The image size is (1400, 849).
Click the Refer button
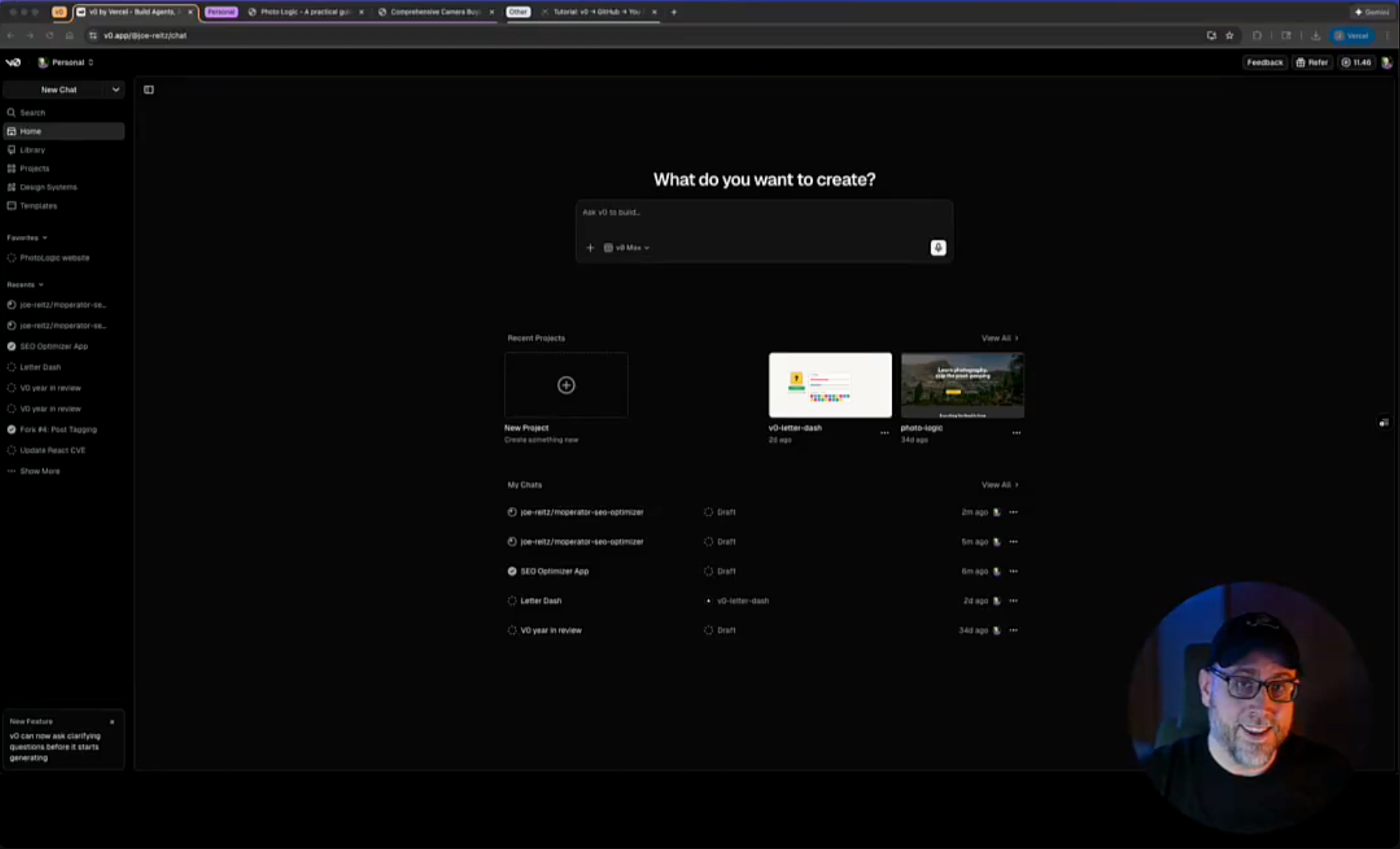(1312, 62)
